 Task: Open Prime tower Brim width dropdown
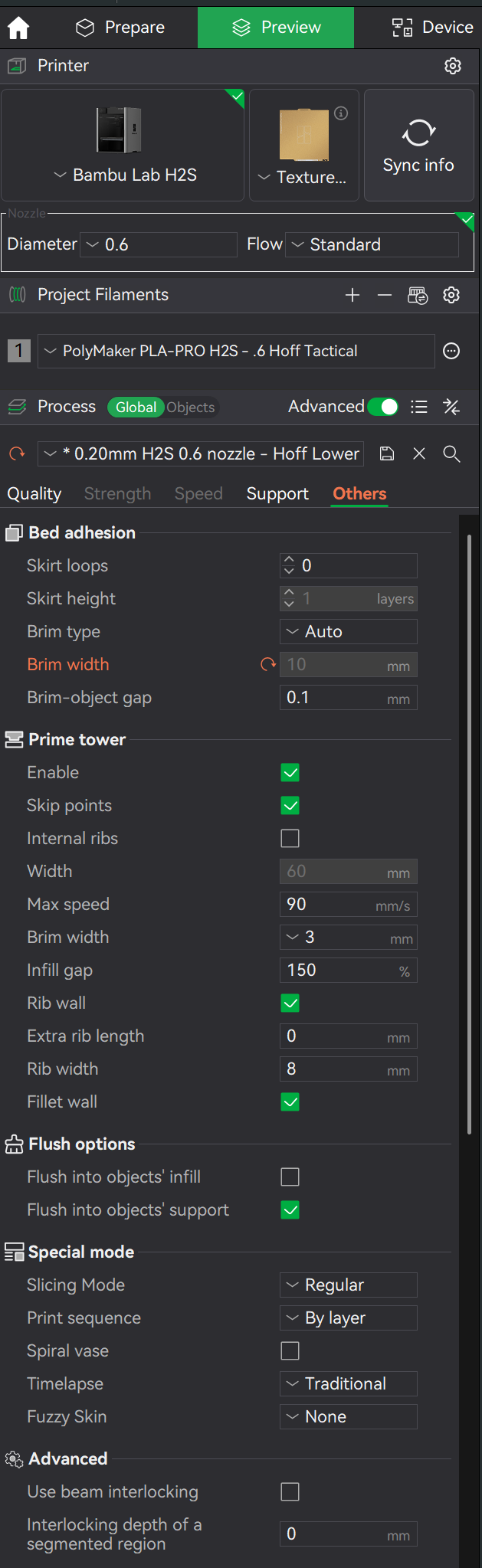point(349,938)
